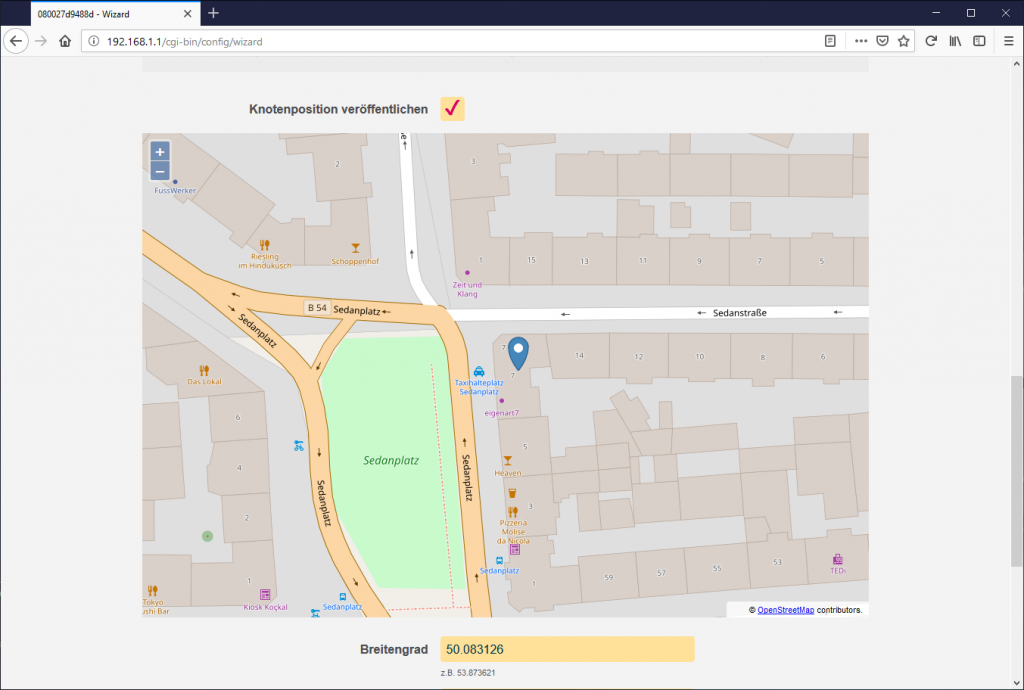Viewport: 1024px width, 690px height.
Task: Click the blue location marker pin
Action: (x=518, y=353)
